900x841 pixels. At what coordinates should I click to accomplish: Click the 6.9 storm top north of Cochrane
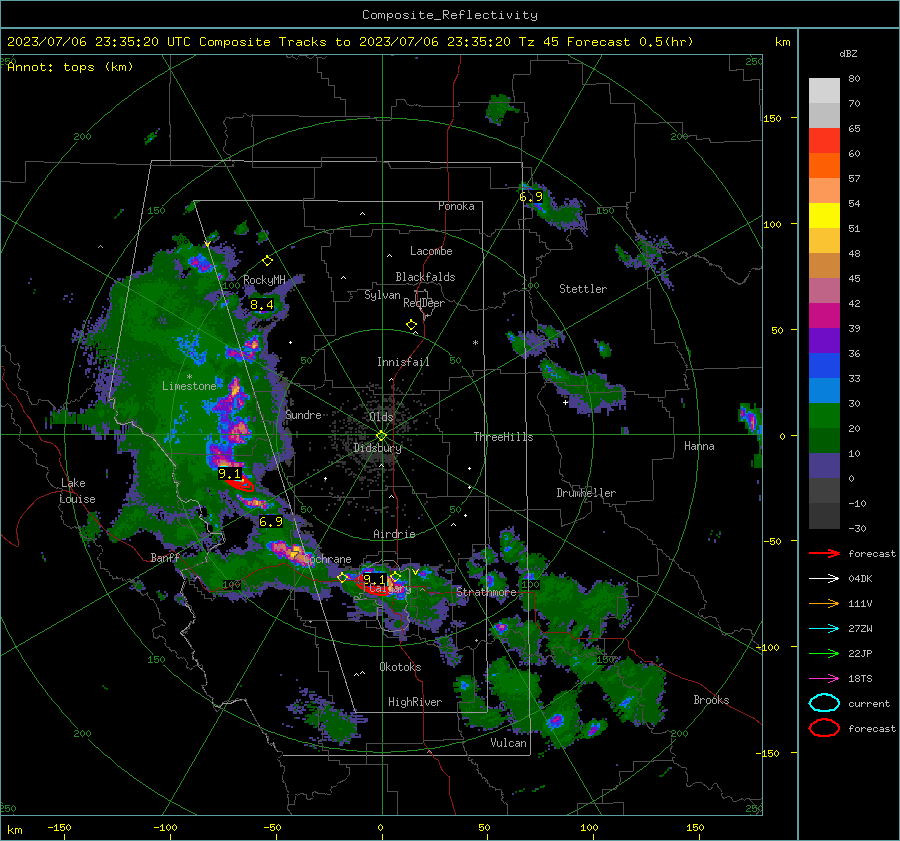point(271,521)
